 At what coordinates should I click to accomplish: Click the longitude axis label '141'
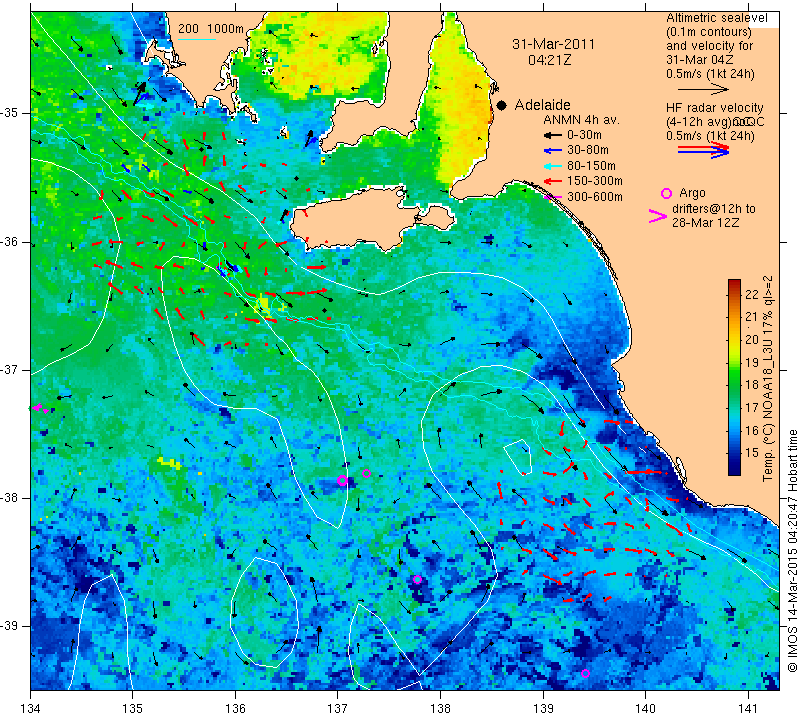coord(748,708)
